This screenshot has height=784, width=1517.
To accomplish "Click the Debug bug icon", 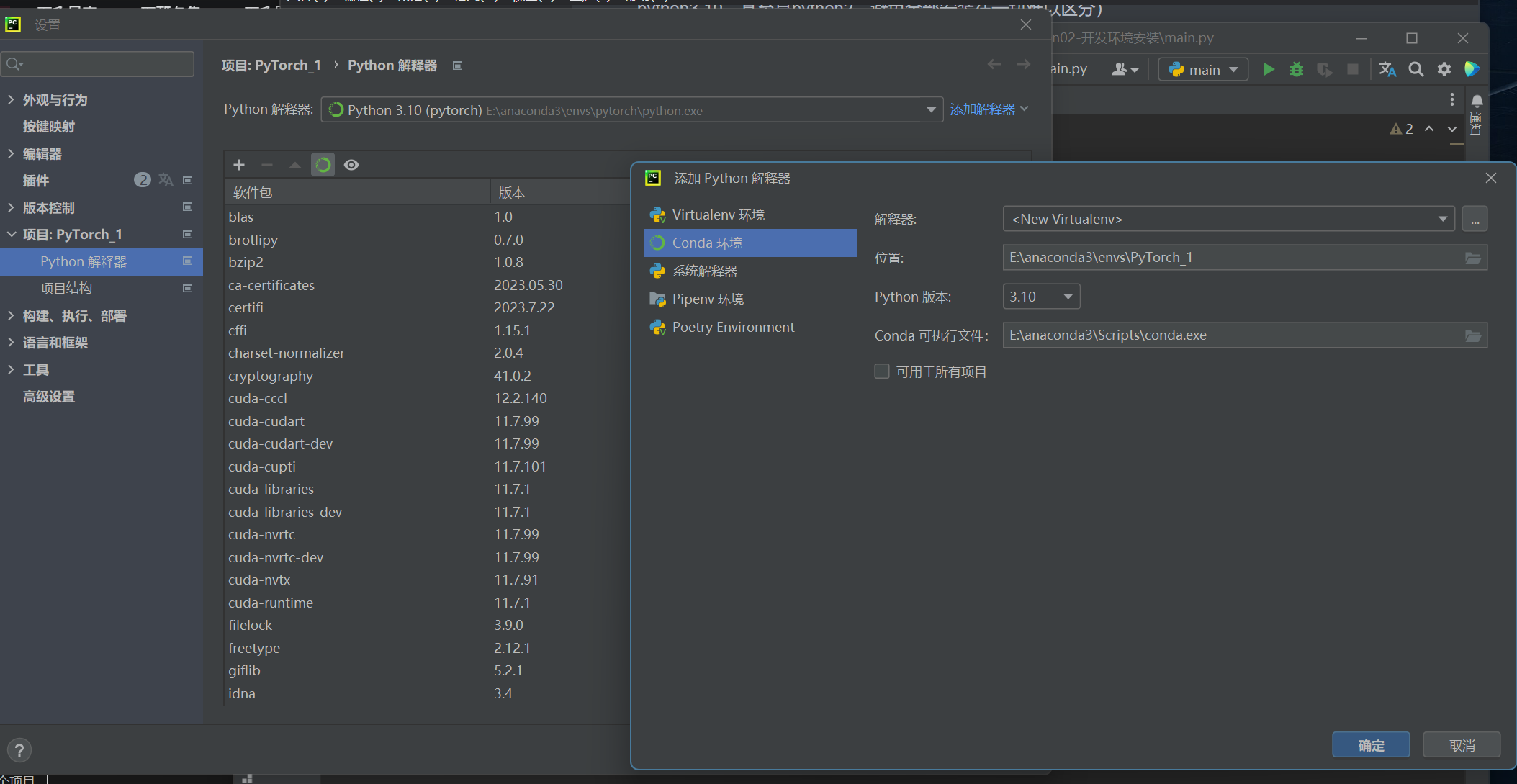I will click(x=1296, y=70).
